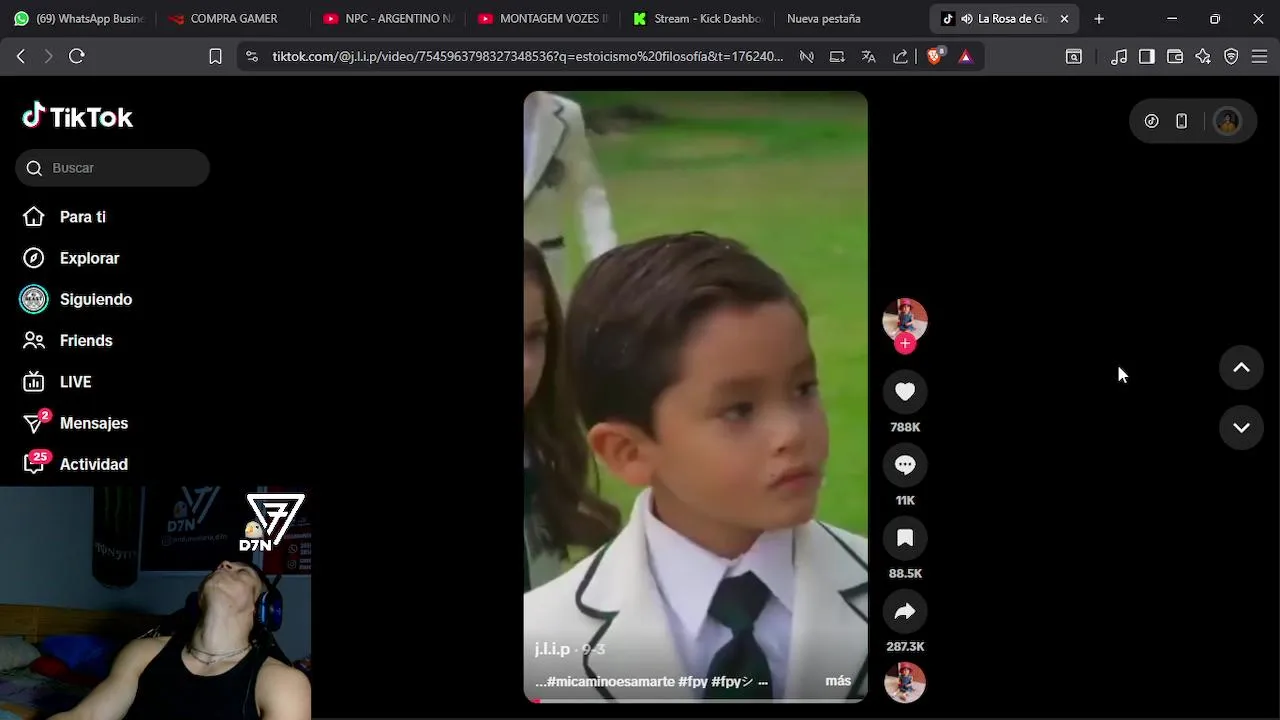This screenshot has height=720, width=1280.
Task: Open Brave playlist music icon
Action: [x=1119, y=57]
